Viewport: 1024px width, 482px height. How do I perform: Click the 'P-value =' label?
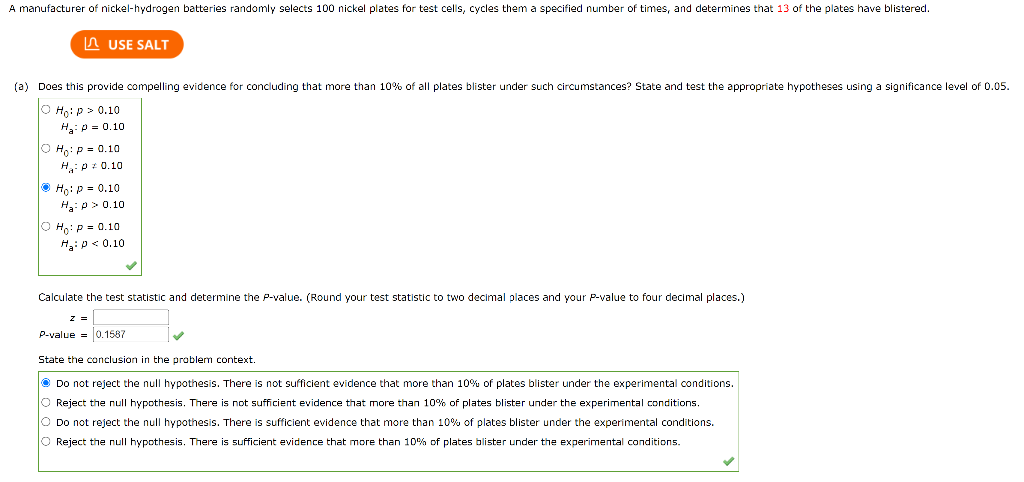click(63, 335)
